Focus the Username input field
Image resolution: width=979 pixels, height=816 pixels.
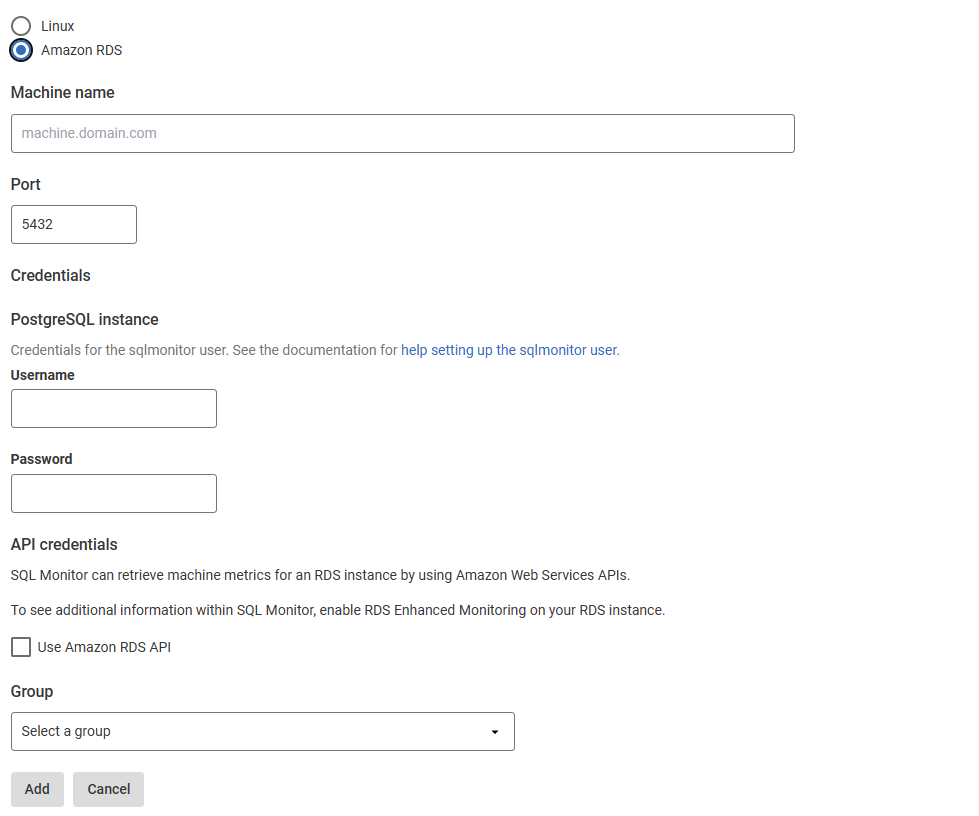tap(113, 409)
